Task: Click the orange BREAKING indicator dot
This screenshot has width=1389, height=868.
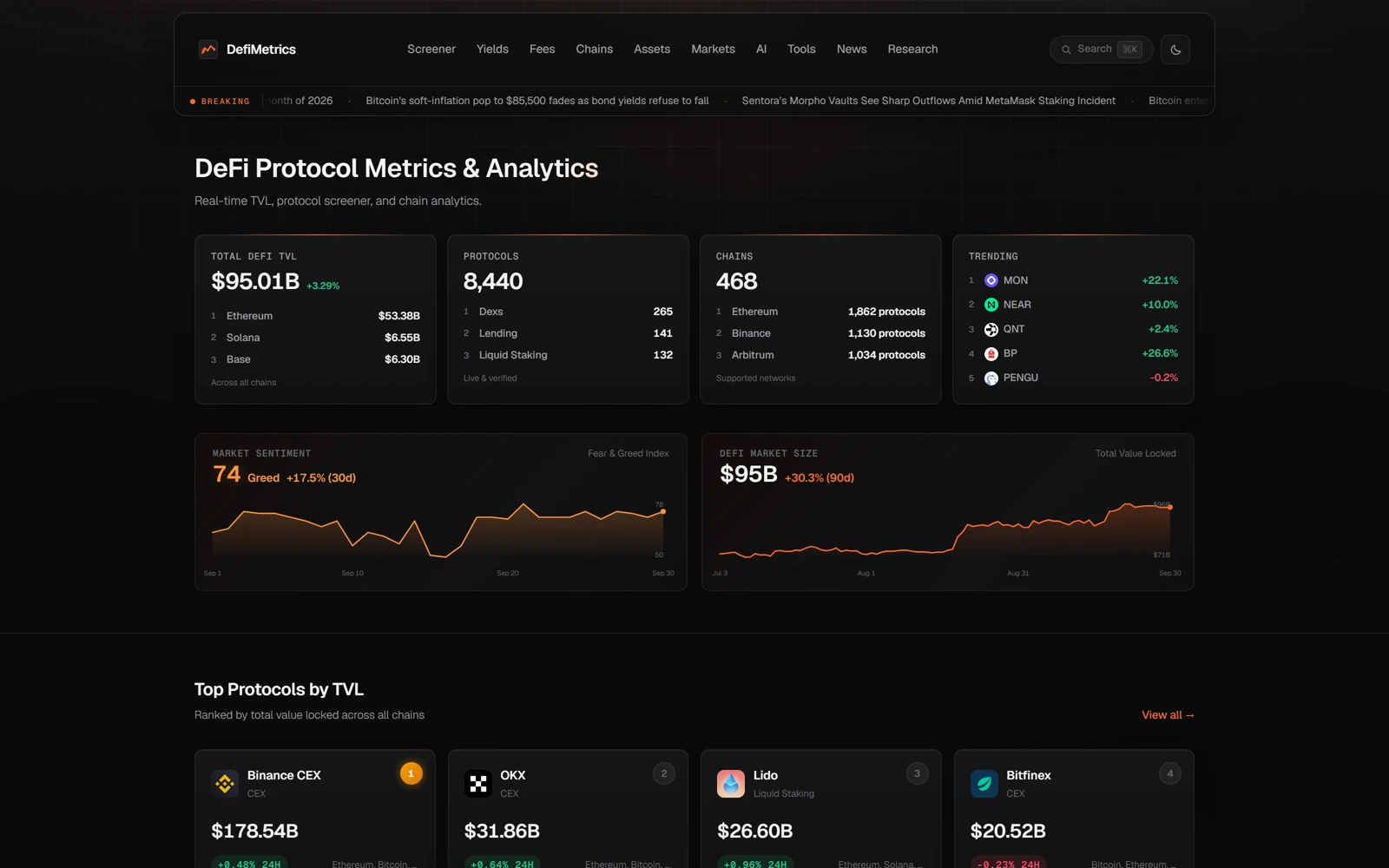Action: click(193, 102)
